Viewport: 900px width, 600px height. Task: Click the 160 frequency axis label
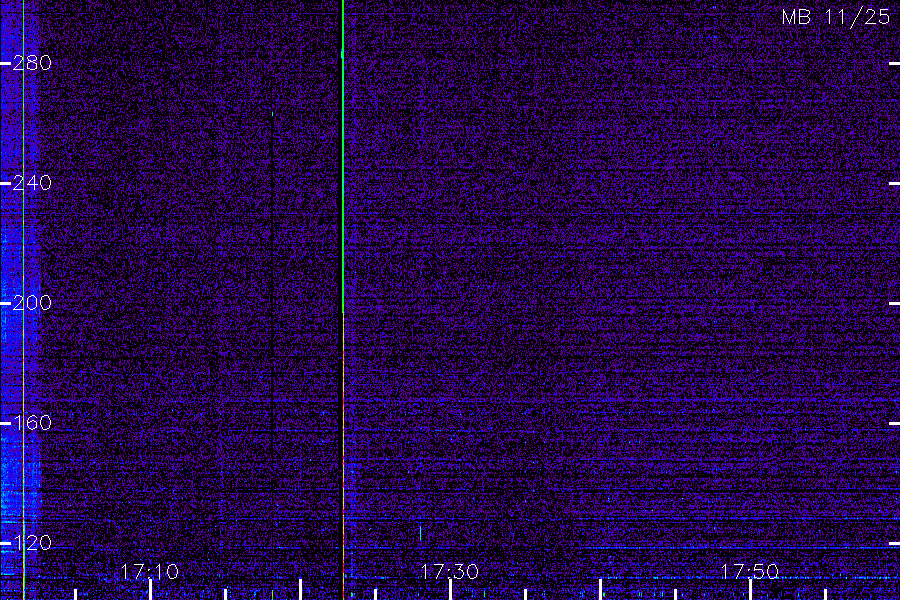click(32, 423)
